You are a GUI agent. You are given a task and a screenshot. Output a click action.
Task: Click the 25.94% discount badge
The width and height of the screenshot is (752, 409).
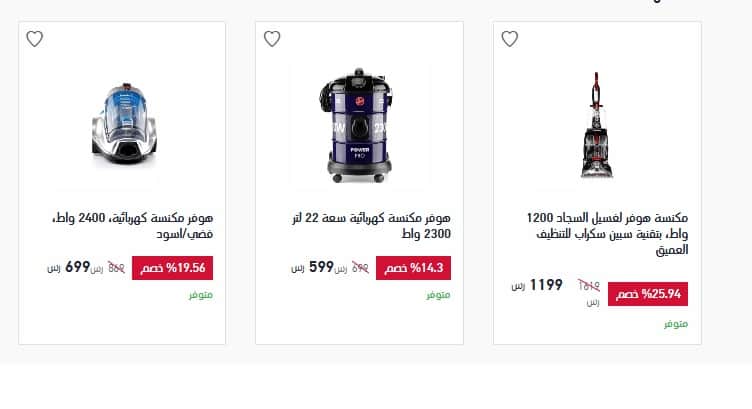coord(648,294)
